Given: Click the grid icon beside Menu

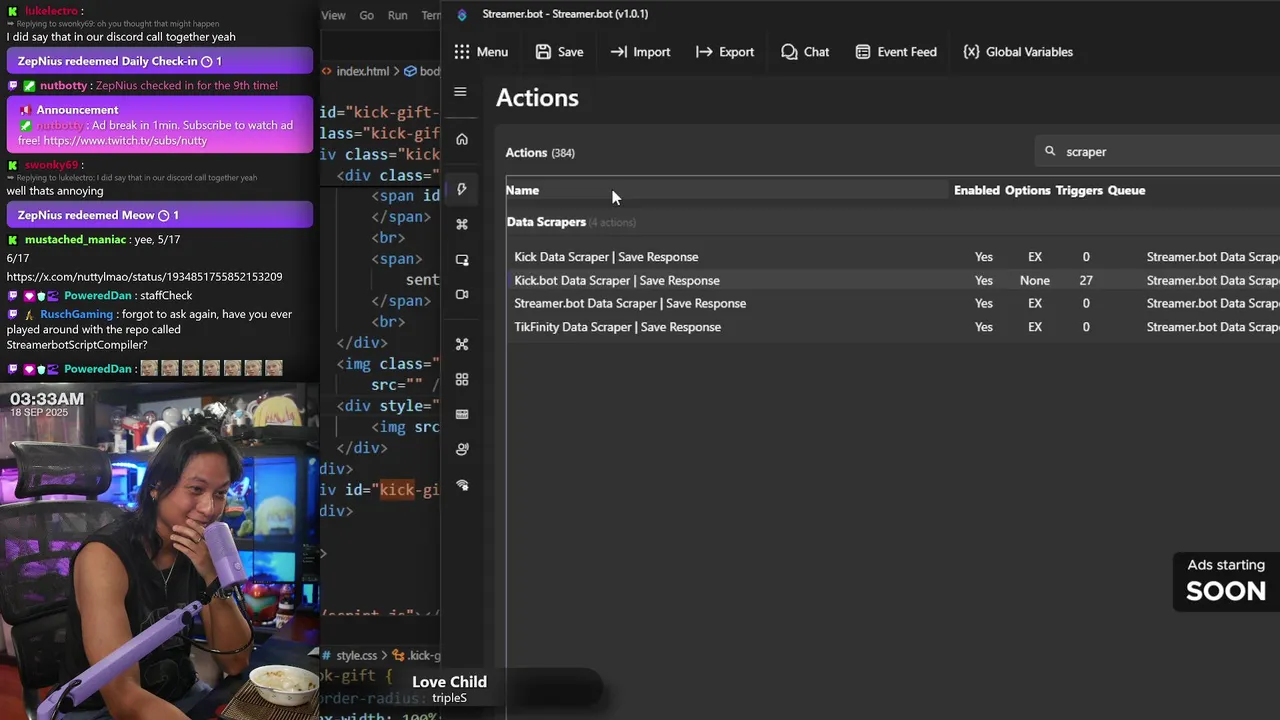Looking at the screenshot, I should [461, 52].
